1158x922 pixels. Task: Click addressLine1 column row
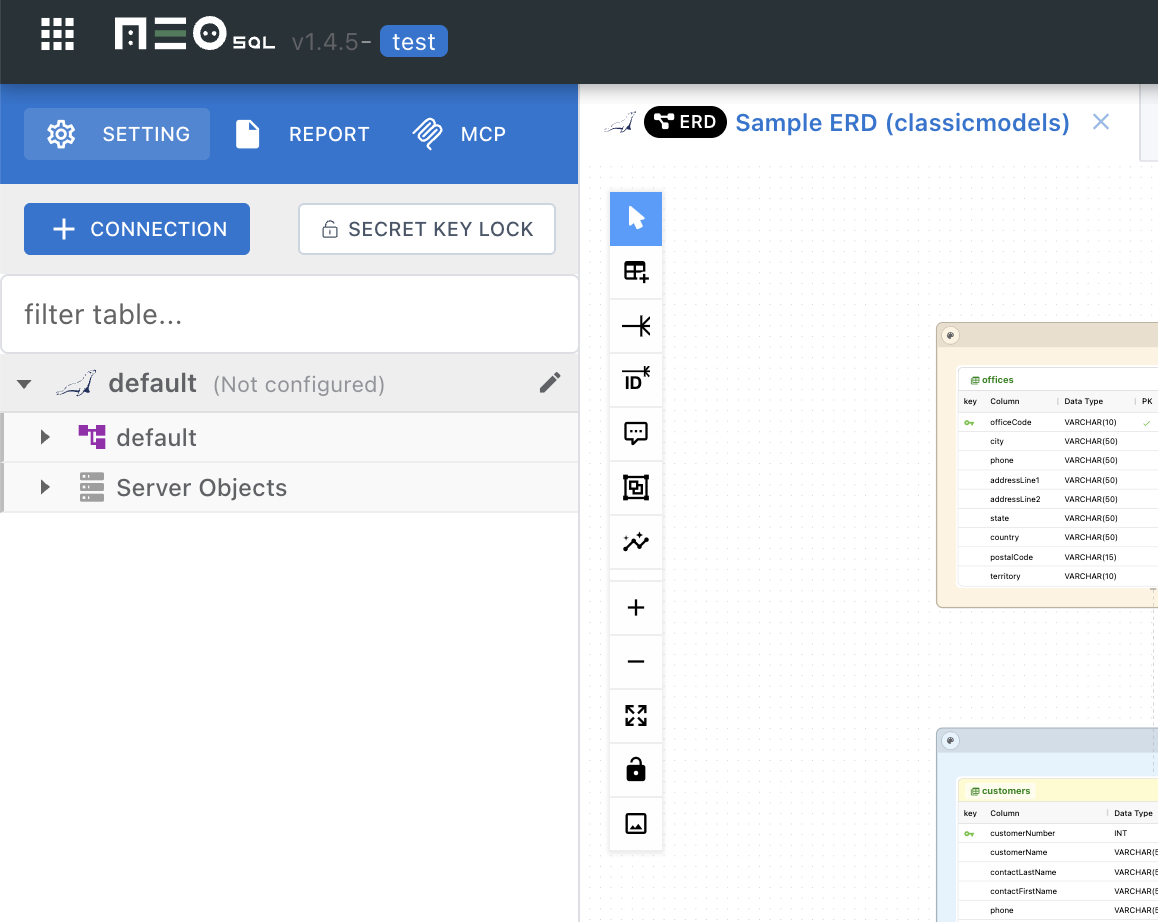1058,480
